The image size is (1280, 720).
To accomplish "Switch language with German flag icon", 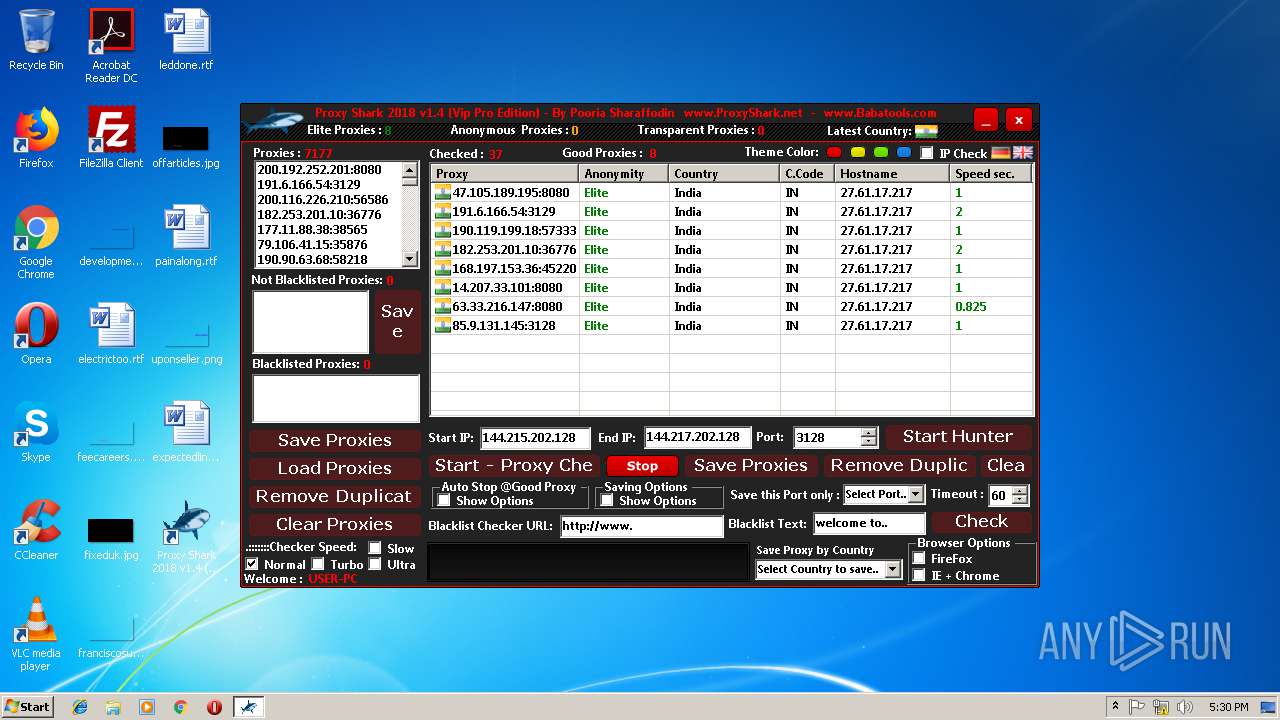I will (x=1001, y=153).
